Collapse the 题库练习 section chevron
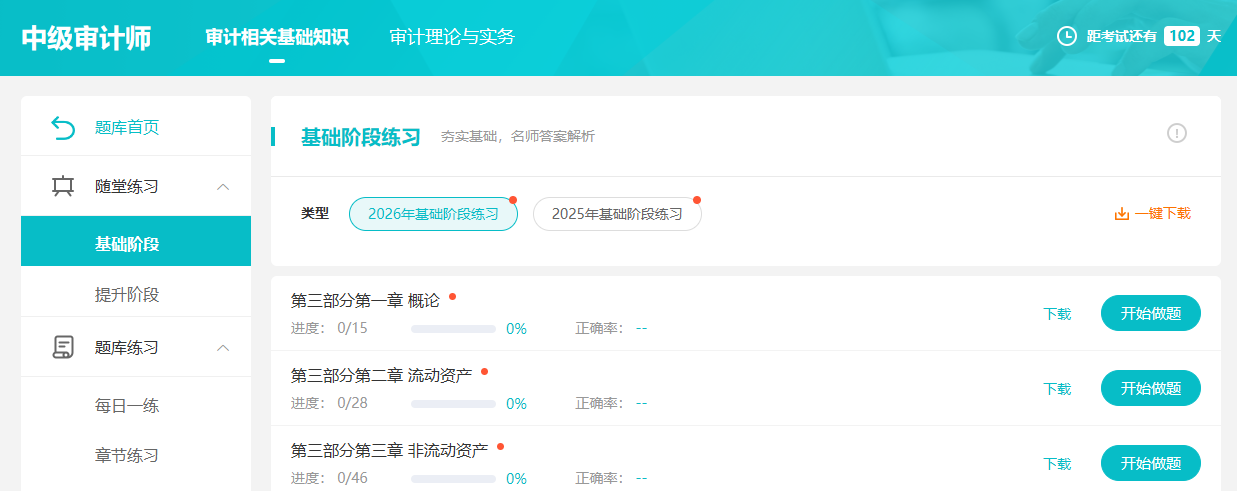This screenshot has height=491, width=1237. [x=223, y=347]
